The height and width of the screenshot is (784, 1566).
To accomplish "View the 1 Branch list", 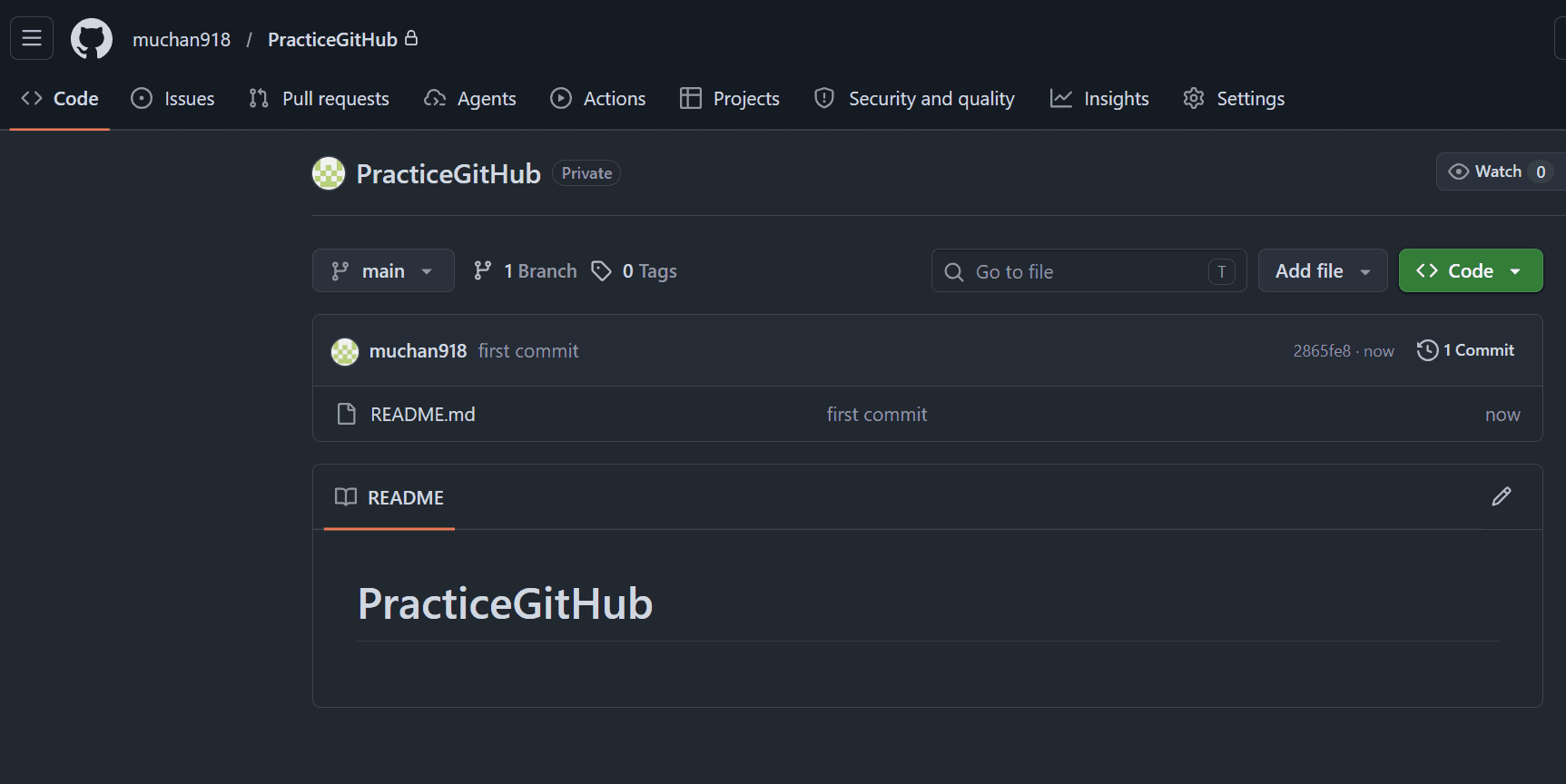I will pyautogui.click(x=525, y=270).
